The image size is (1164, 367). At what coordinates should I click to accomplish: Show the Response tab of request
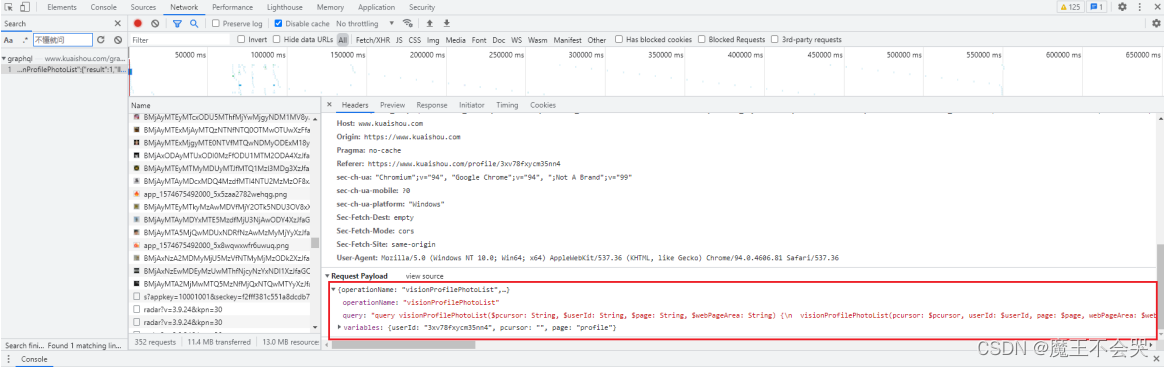coord(432,105)
